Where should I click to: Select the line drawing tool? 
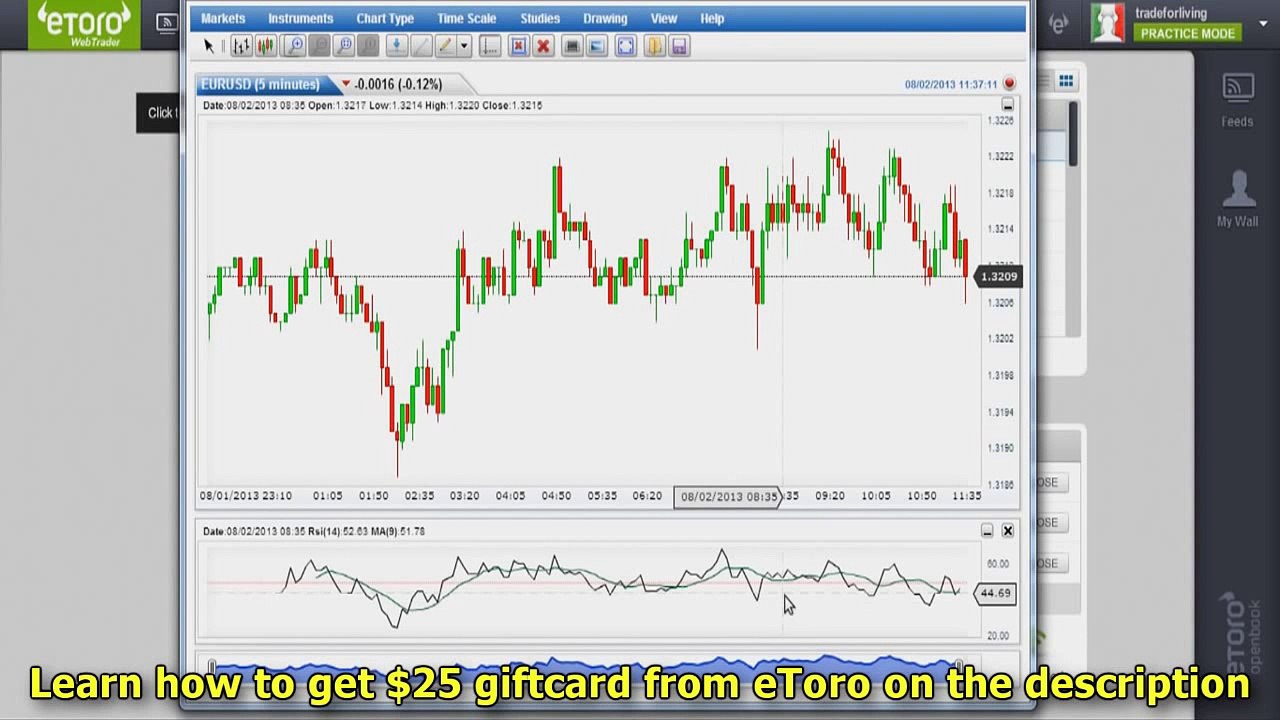pos(421,46)
